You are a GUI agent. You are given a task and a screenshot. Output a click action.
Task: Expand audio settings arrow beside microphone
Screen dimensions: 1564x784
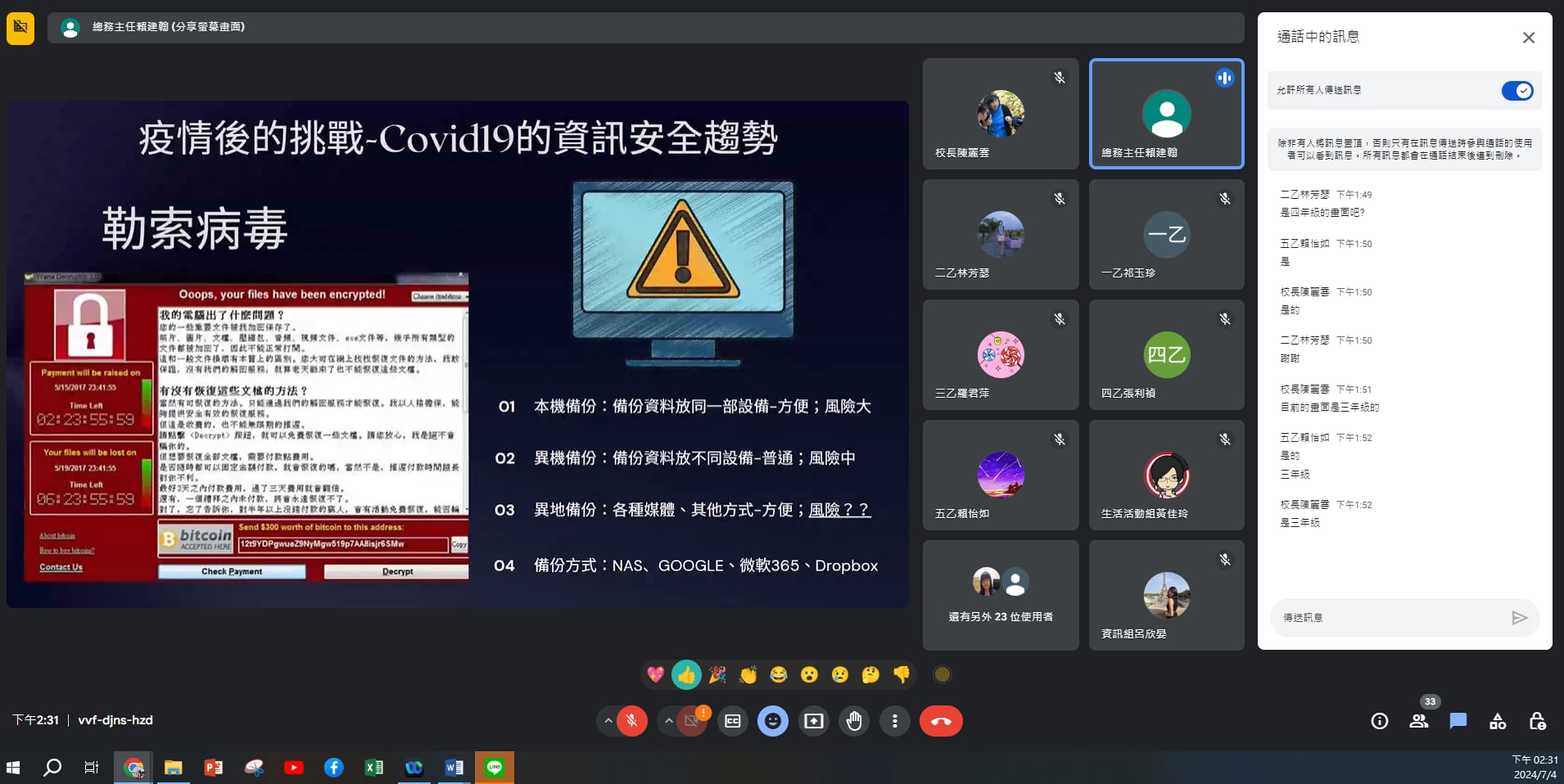608,721
